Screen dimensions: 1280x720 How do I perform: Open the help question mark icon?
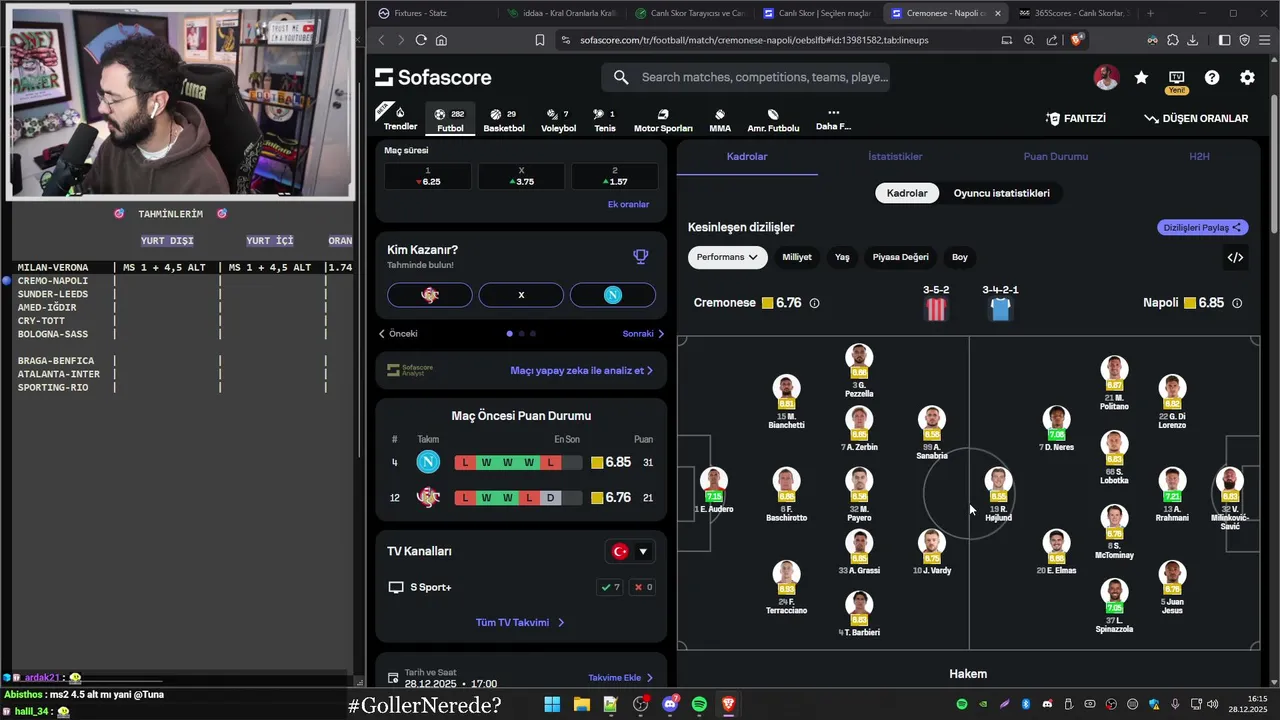click(1212, 77)
